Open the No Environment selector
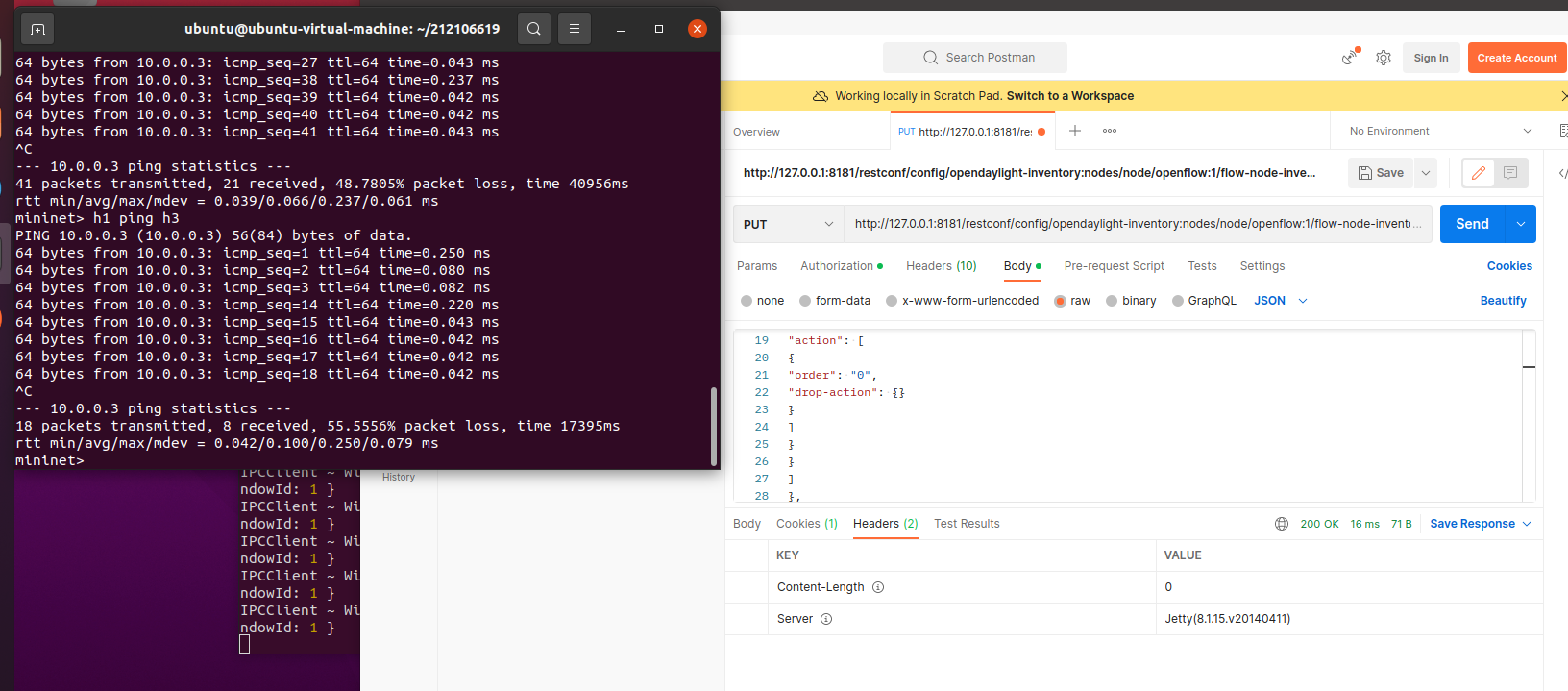 [1439, 131]
